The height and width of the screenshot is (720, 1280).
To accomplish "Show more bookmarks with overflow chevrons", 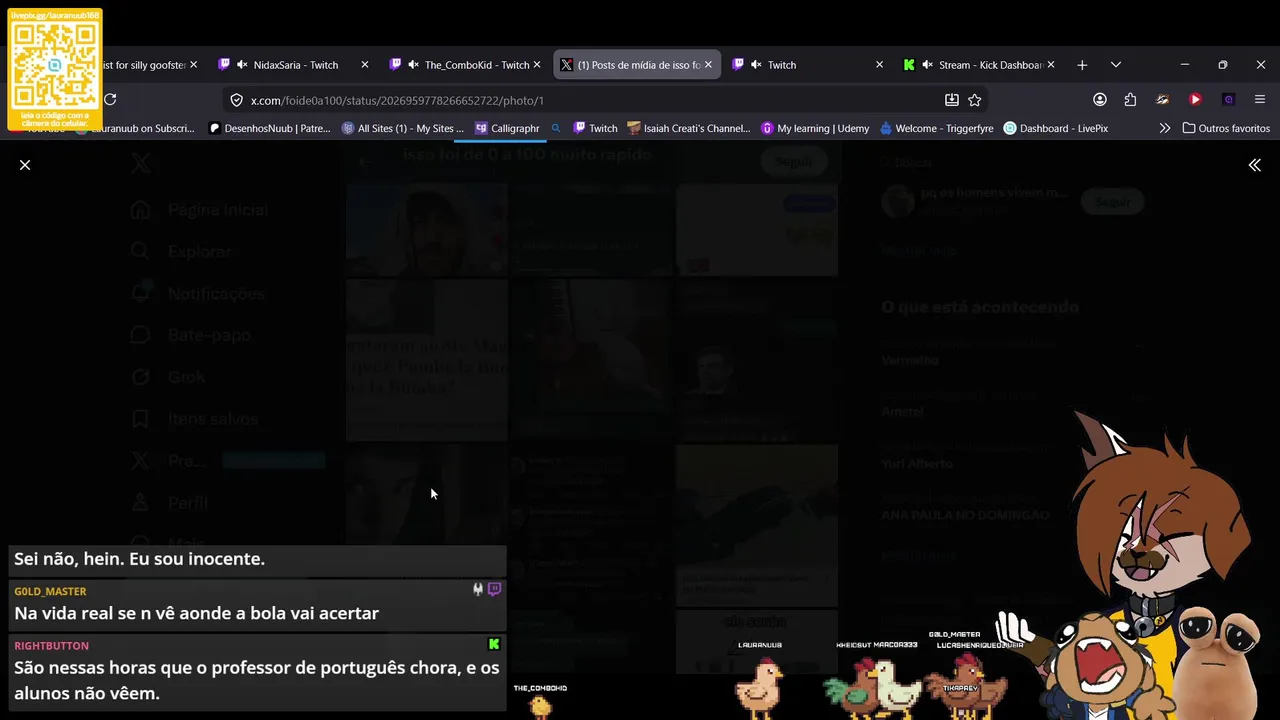I will tap(1164, 128).
